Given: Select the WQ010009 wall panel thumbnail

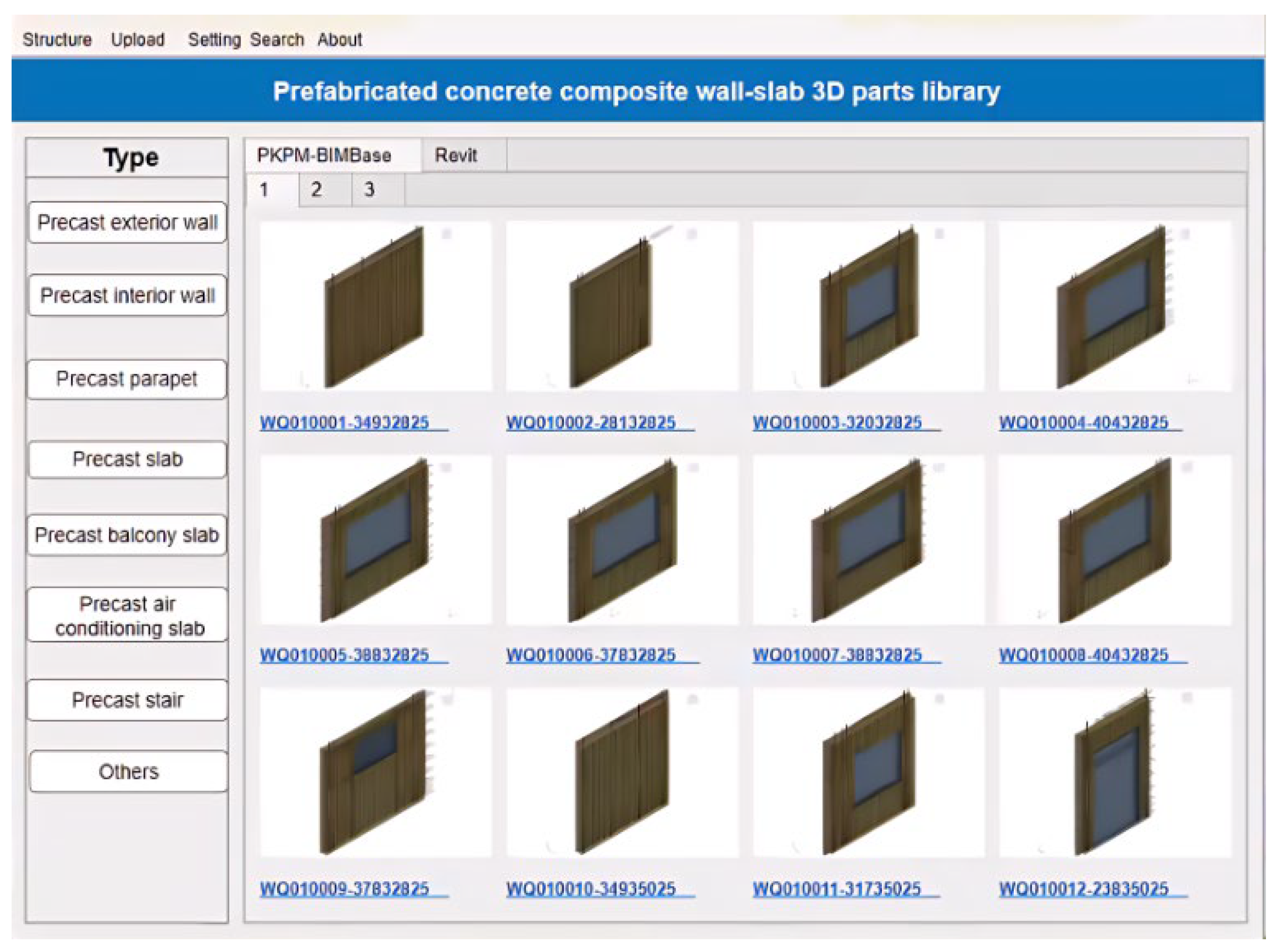Looking at the screenshot, I should tap(375, 772).
